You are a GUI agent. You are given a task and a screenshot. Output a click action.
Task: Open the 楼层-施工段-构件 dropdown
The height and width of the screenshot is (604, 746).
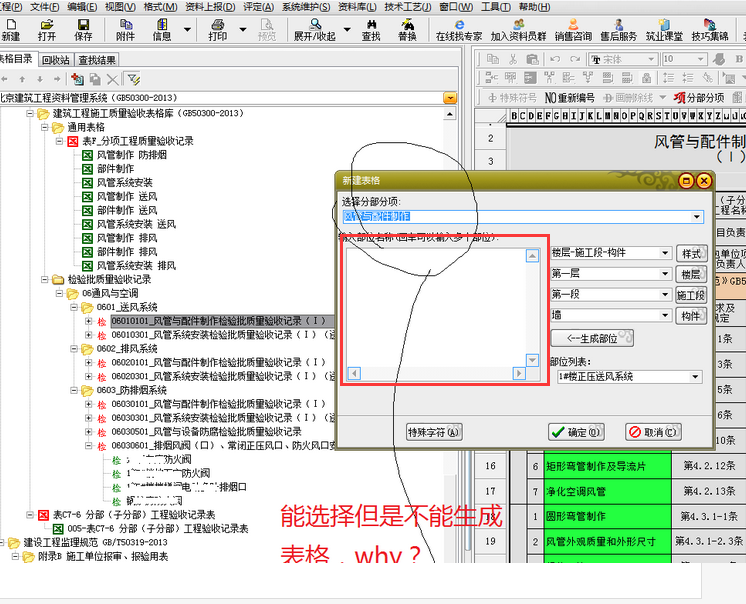pyautogui.click(x=666, y=253)
